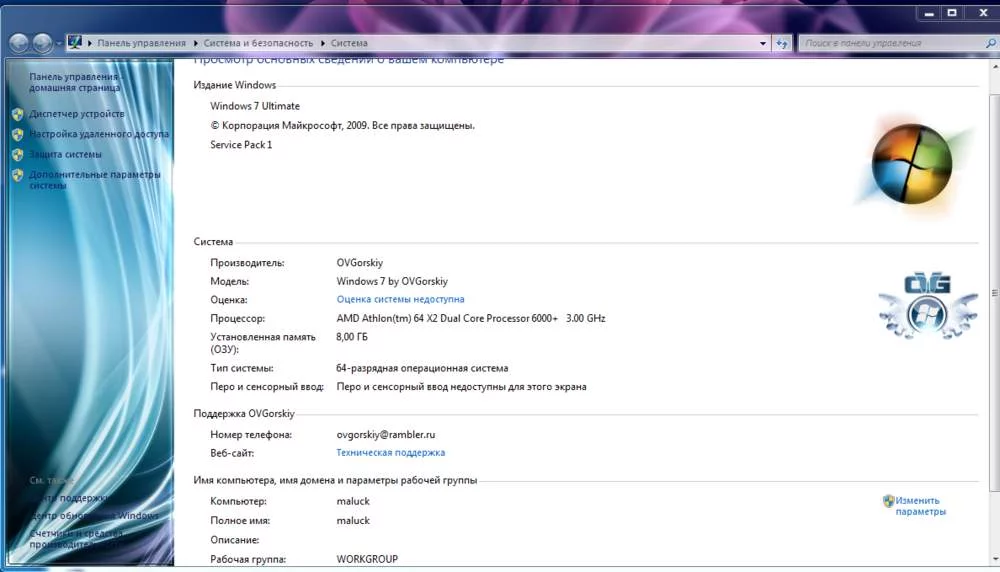Open "Настройка удаленного доступа"
1000x572 pixels.
(x=99, y=134)
